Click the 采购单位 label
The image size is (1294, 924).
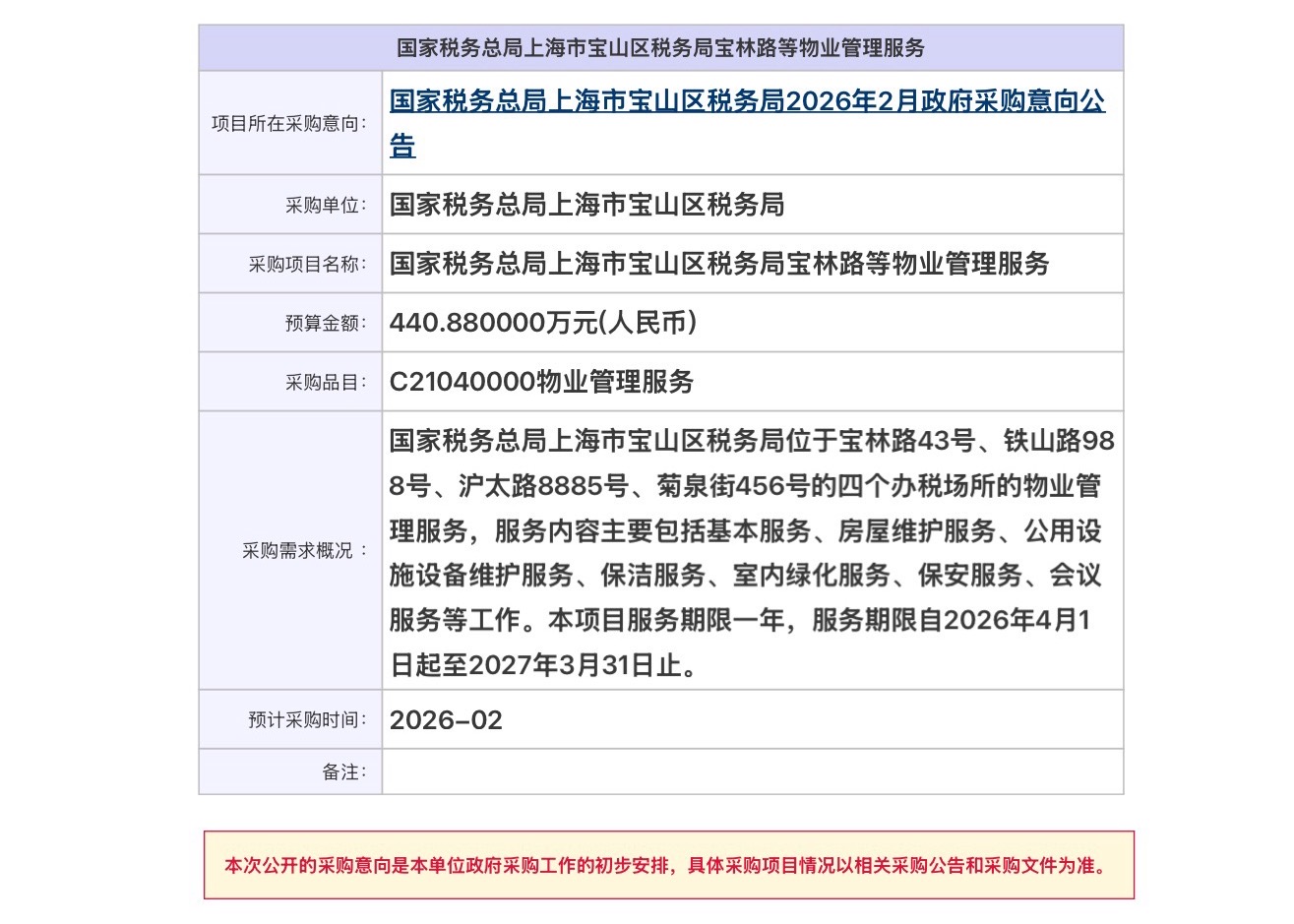pyautogui.click(x=326, y=206)
